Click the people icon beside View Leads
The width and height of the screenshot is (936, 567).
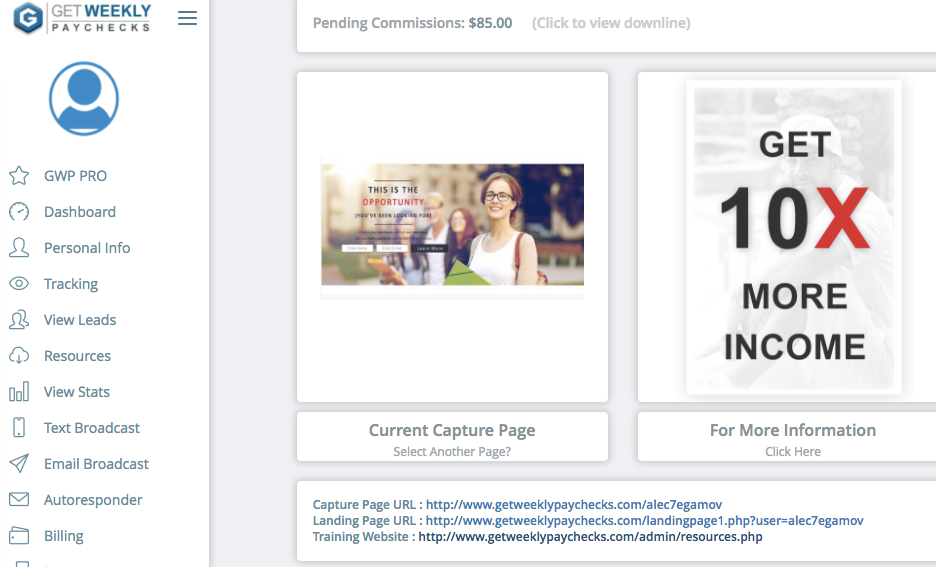(19, 320)
